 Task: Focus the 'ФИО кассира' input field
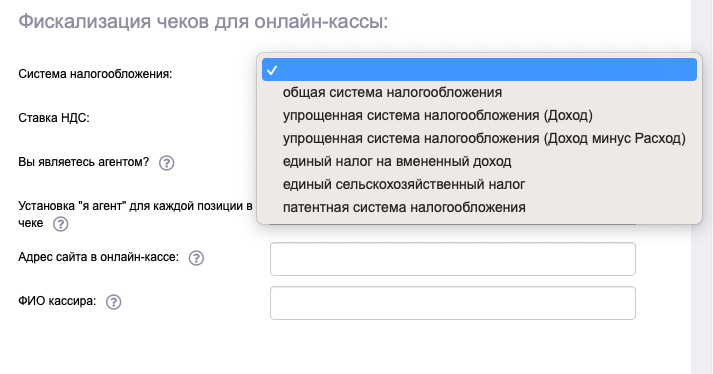click(452, 303)
